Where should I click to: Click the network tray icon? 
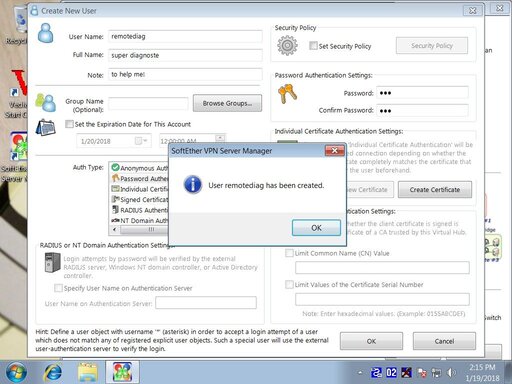436,372
